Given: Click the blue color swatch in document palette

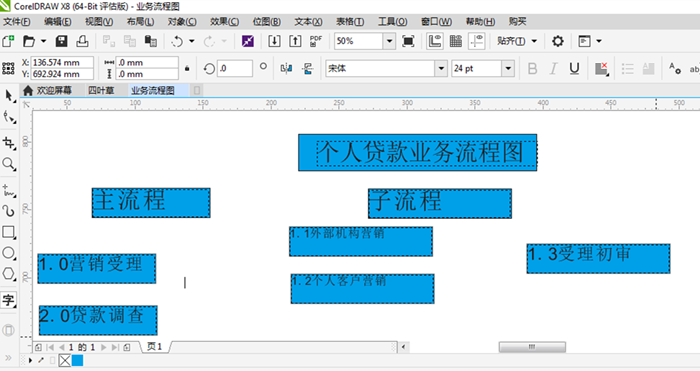Looking at the screenshot, I should [77, 360].
